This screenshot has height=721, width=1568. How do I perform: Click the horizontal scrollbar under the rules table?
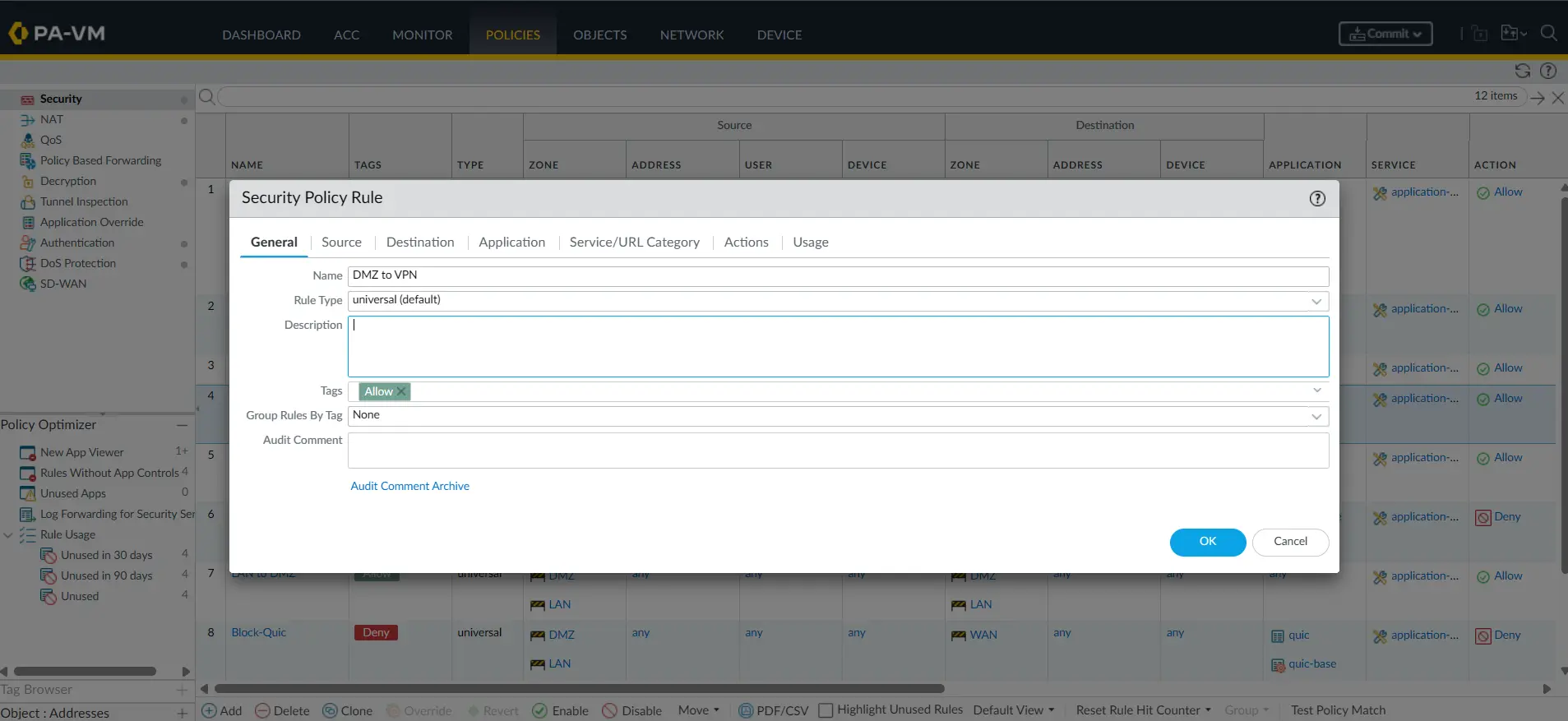pyautogui.click(x=579, y=689)
